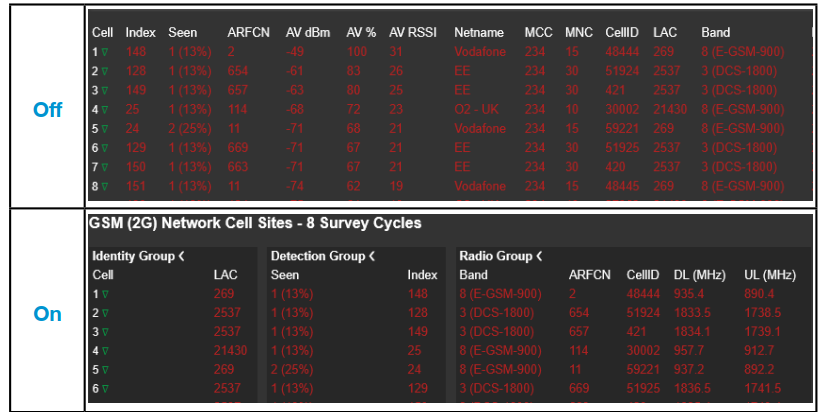Select Index 129 in Detection Group
Viewport: 822px width, 412px height.
pos(418,388)
